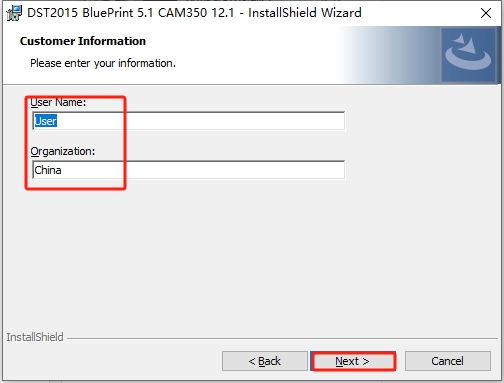
Task: Continue the installation with Next
Action: pos(353,361)
